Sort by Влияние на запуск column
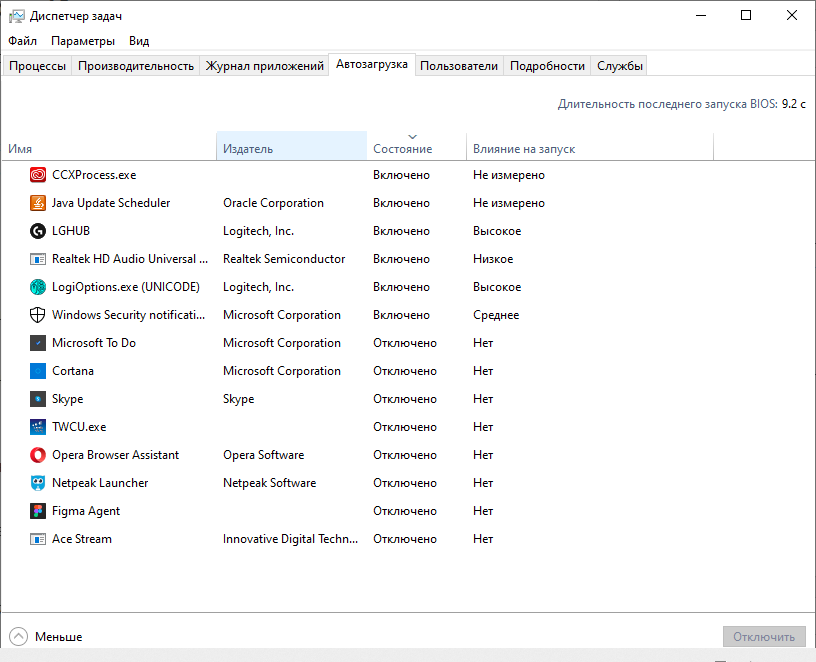This screenshot has height=662, width=816. (524, 149)
